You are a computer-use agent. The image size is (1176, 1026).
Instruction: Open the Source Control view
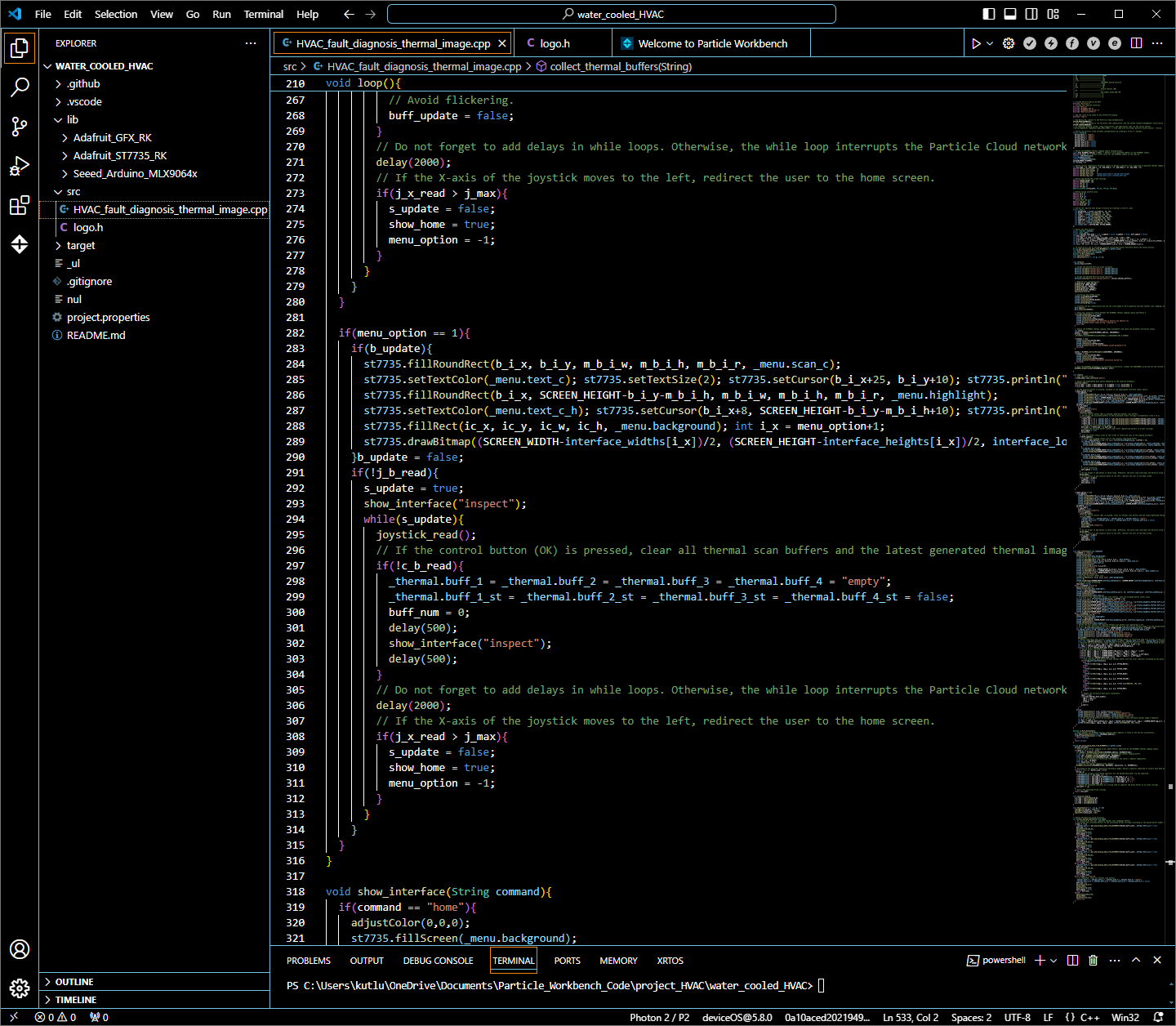[x=20, y=126]
